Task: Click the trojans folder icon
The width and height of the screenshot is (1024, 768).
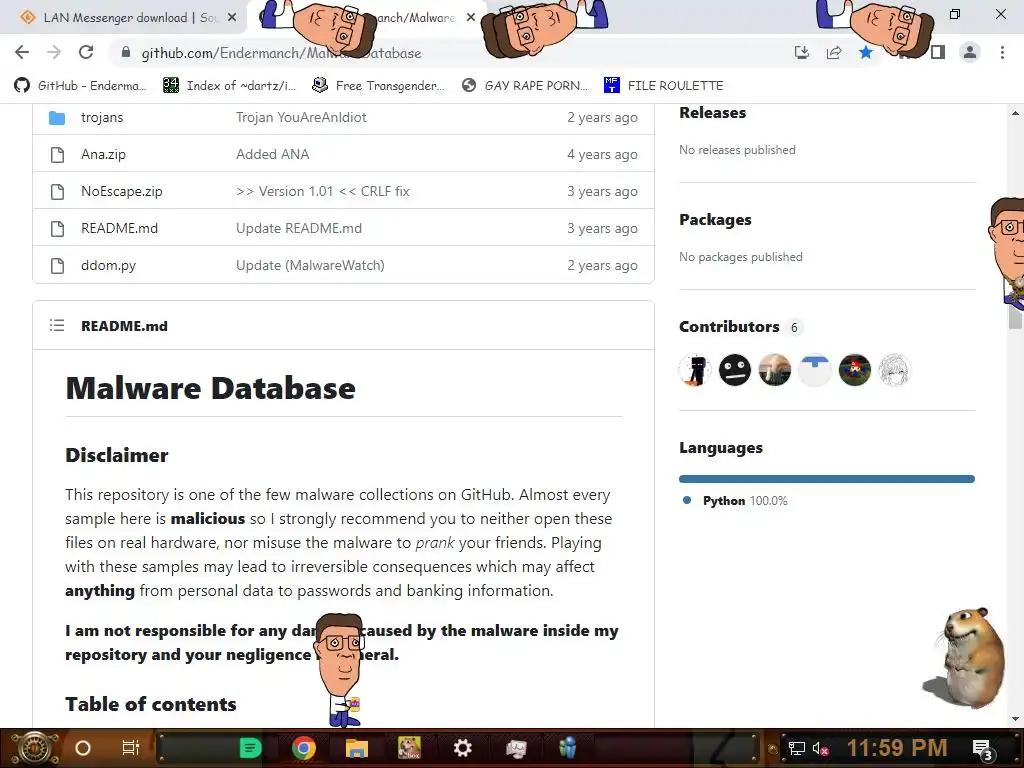Action: pos(57,118)
